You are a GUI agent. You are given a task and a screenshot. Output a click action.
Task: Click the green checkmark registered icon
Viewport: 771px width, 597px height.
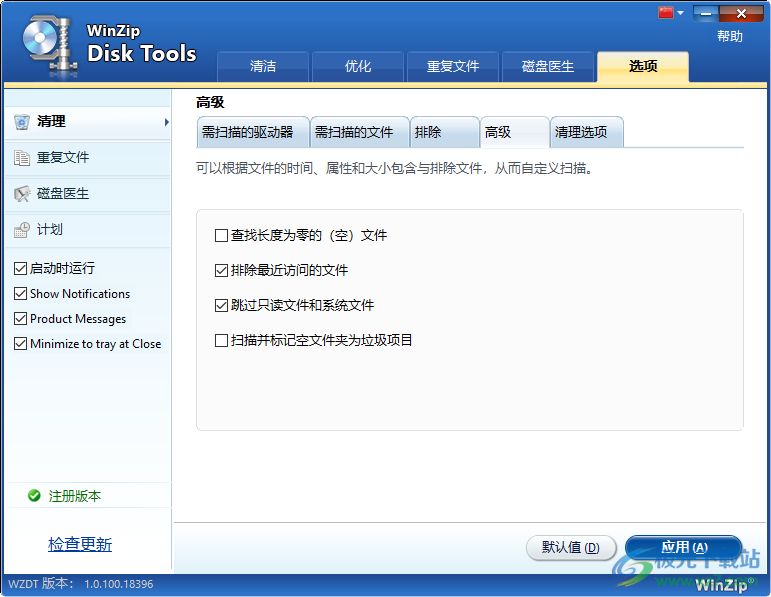pos(34,496)
